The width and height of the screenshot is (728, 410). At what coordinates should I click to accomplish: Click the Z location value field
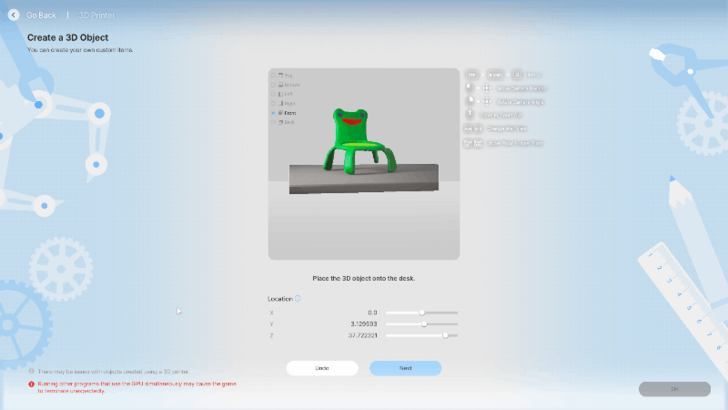363,335
